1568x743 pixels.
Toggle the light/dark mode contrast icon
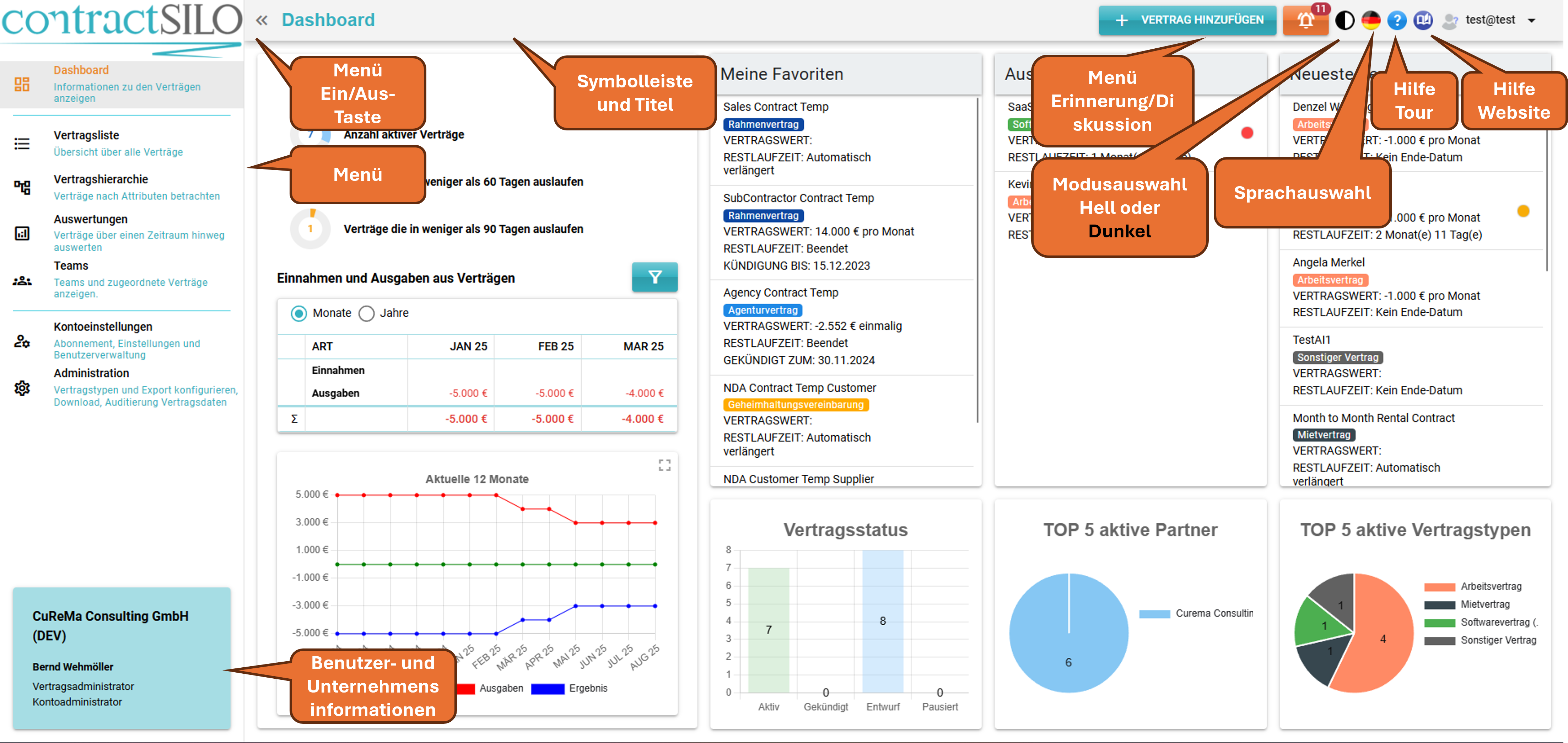coord(1345,21)
